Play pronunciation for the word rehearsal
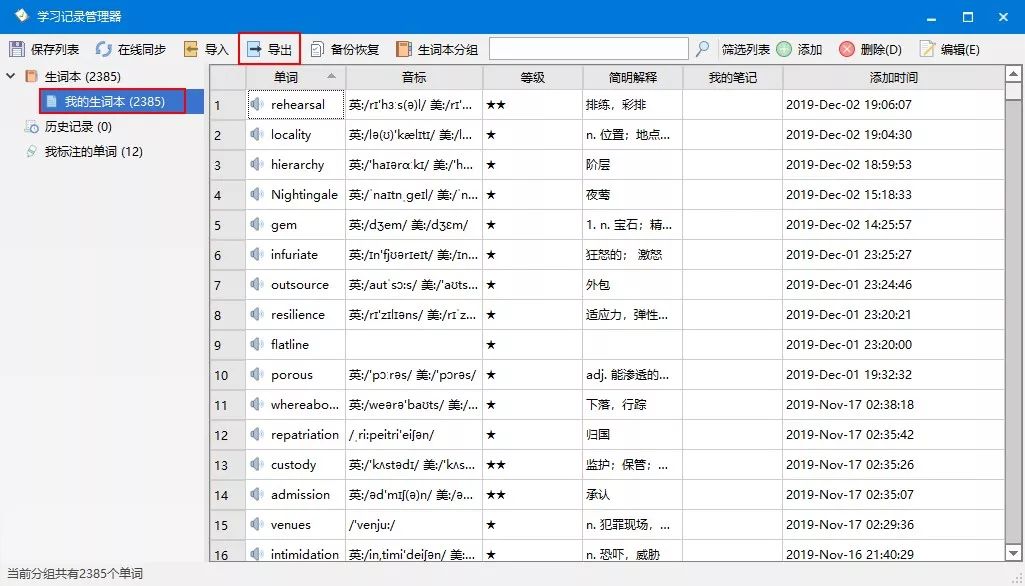 [255, 104]
